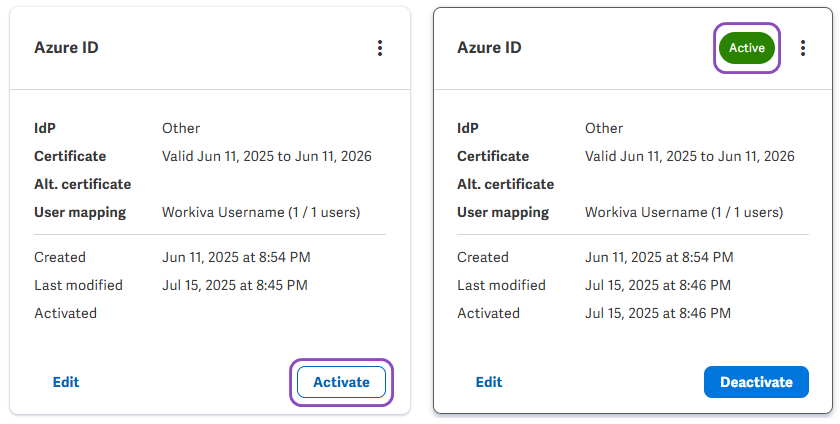
Task: Click the certificate validity dates on the inactive card
Action: tap(266, 156)
